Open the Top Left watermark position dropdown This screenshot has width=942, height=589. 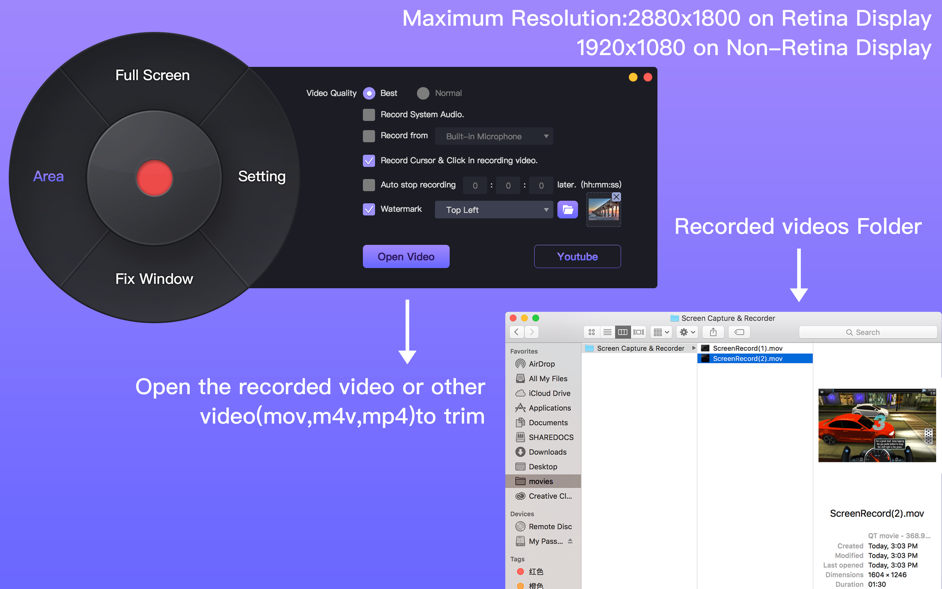click(494, 210)
